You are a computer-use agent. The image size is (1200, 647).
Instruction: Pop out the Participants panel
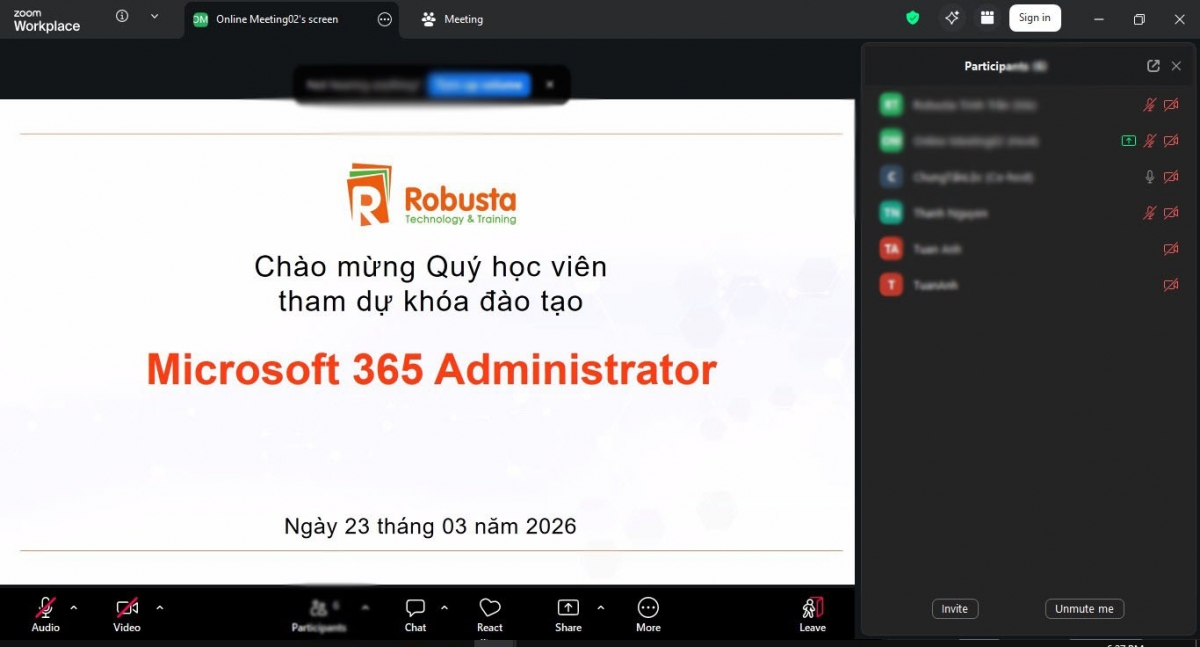click(1153, 66)
